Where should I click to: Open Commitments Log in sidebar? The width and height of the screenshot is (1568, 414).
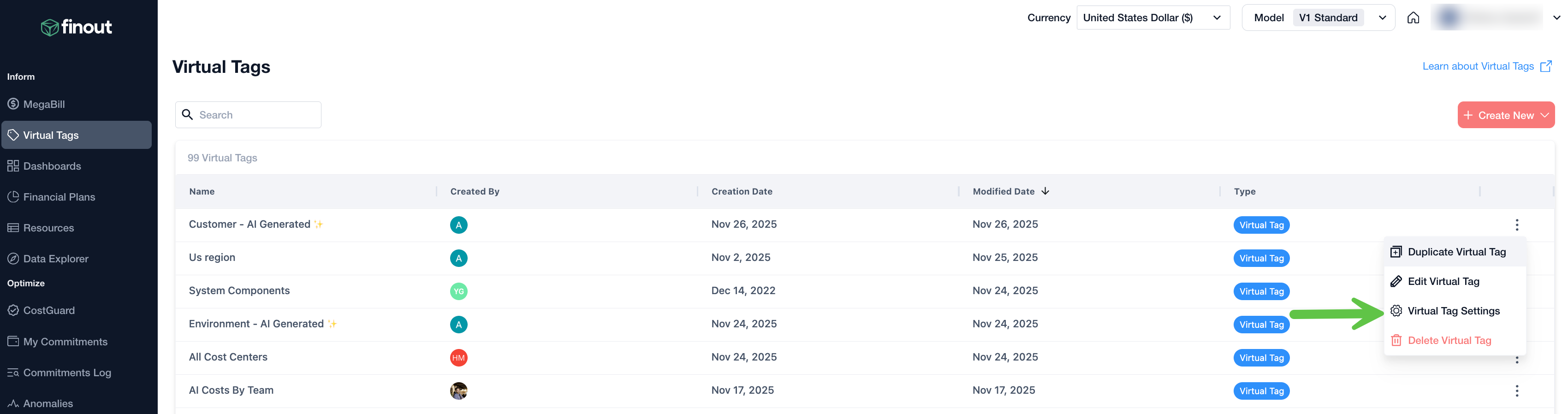pyautogui.click(x=67, y=373)
